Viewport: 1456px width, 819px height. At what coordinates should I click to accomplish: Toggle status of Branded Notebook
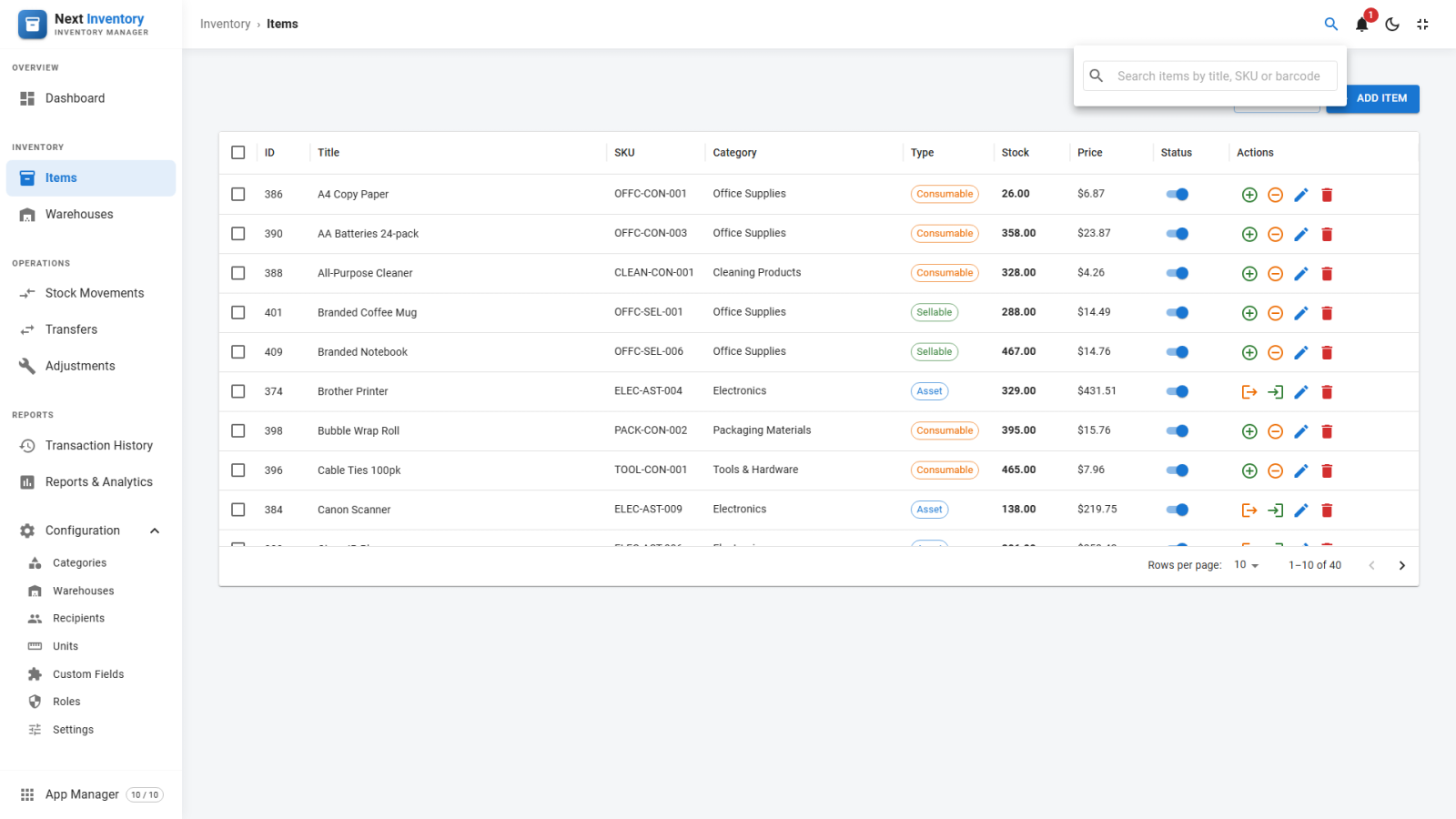(x=1178, y=352)
